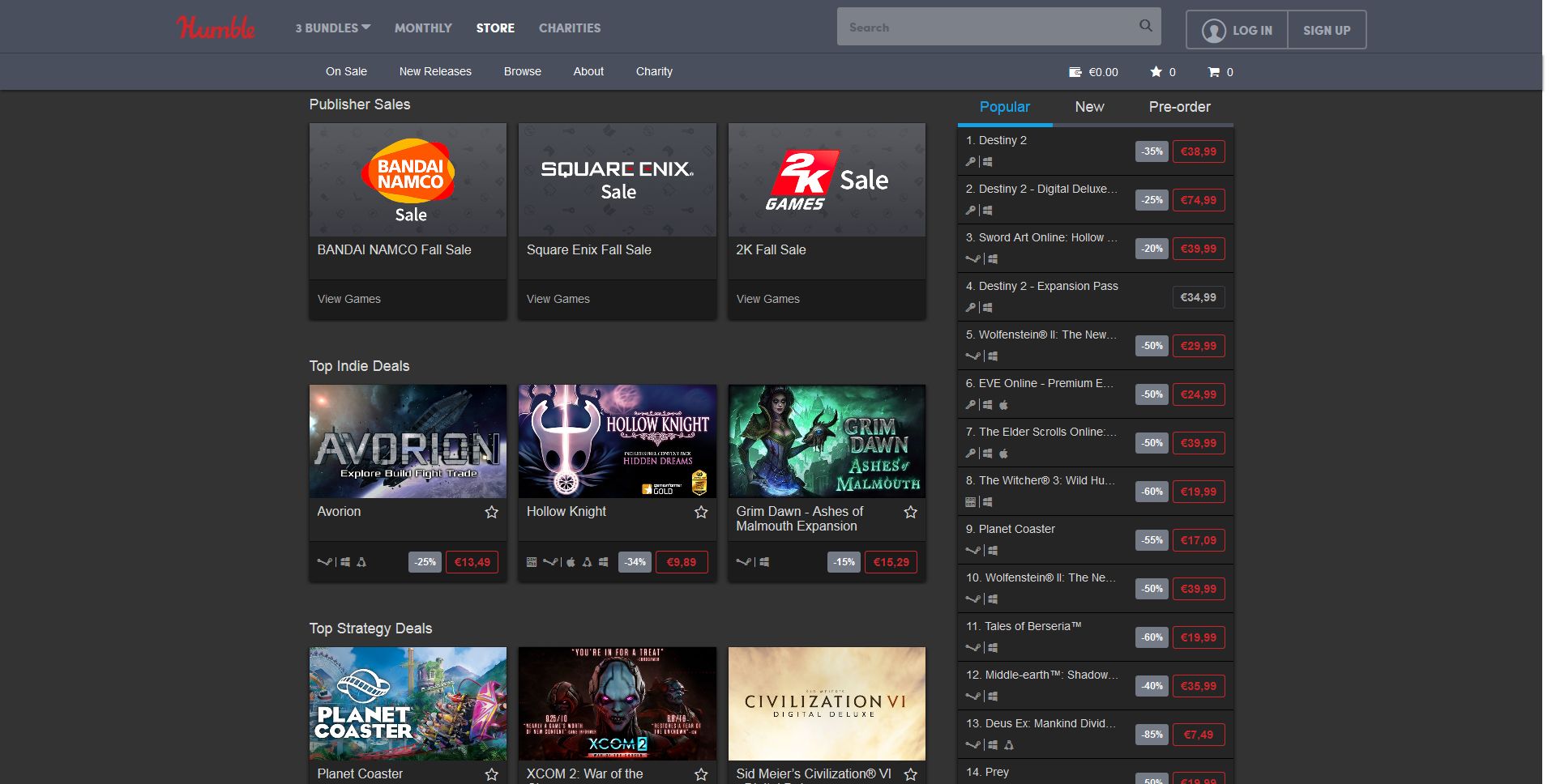Switch to the New tab

1089,107
